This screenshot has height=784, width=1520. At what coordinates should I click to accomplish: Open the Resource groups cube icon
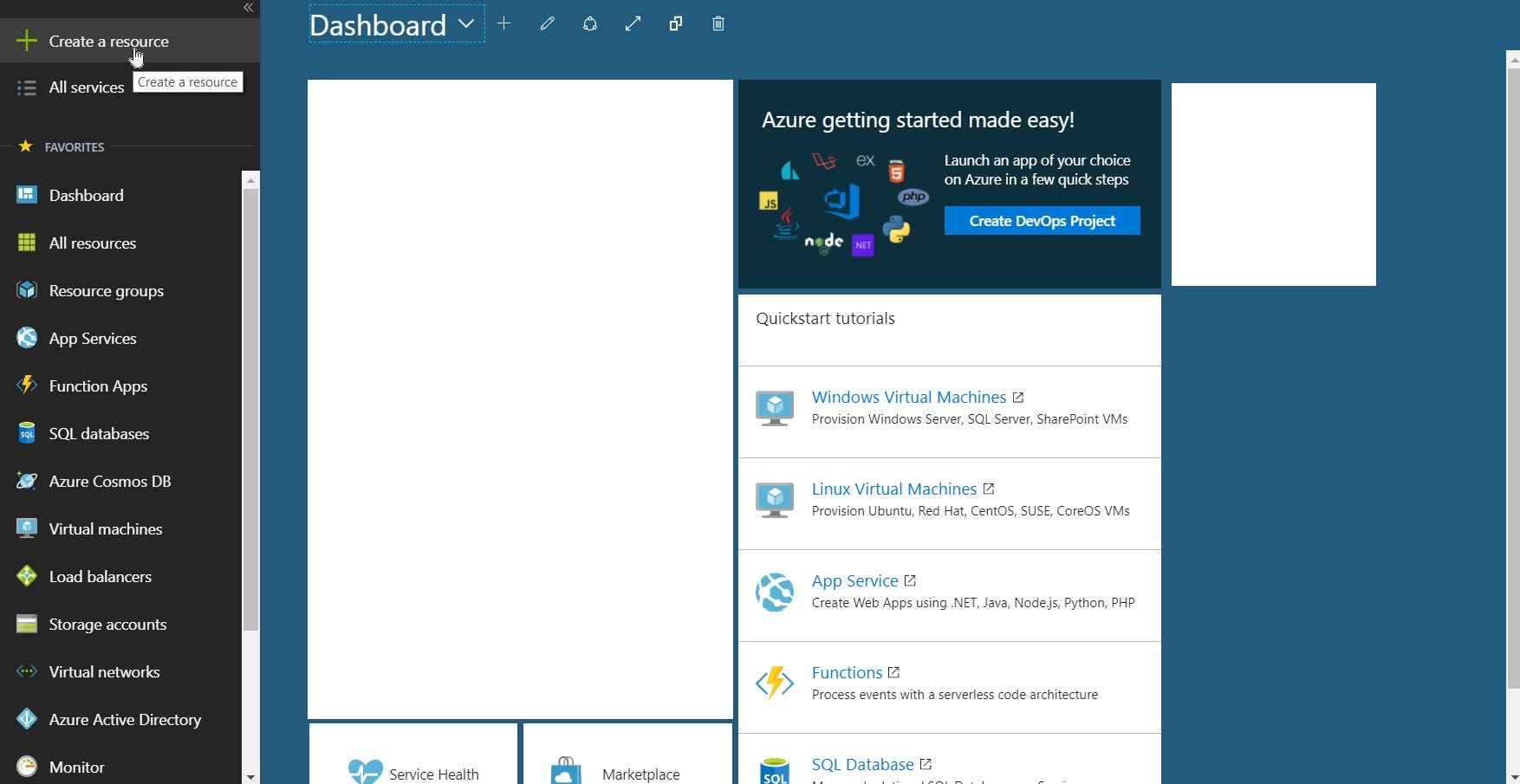pyautogui.click(x=27, y=290)
